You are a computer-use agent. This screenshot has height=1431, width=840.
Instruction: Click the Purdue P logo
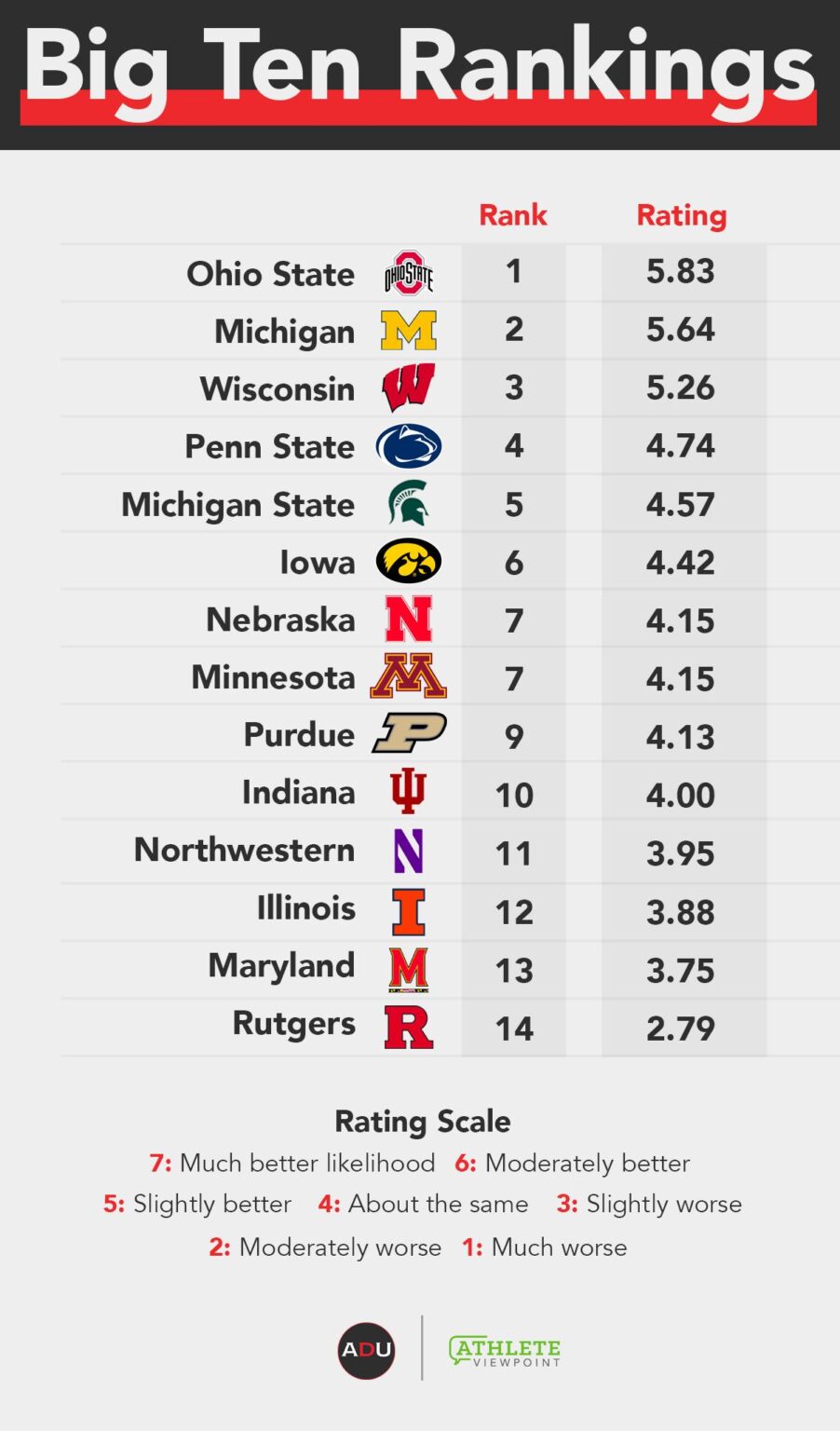tap(410, 733)
